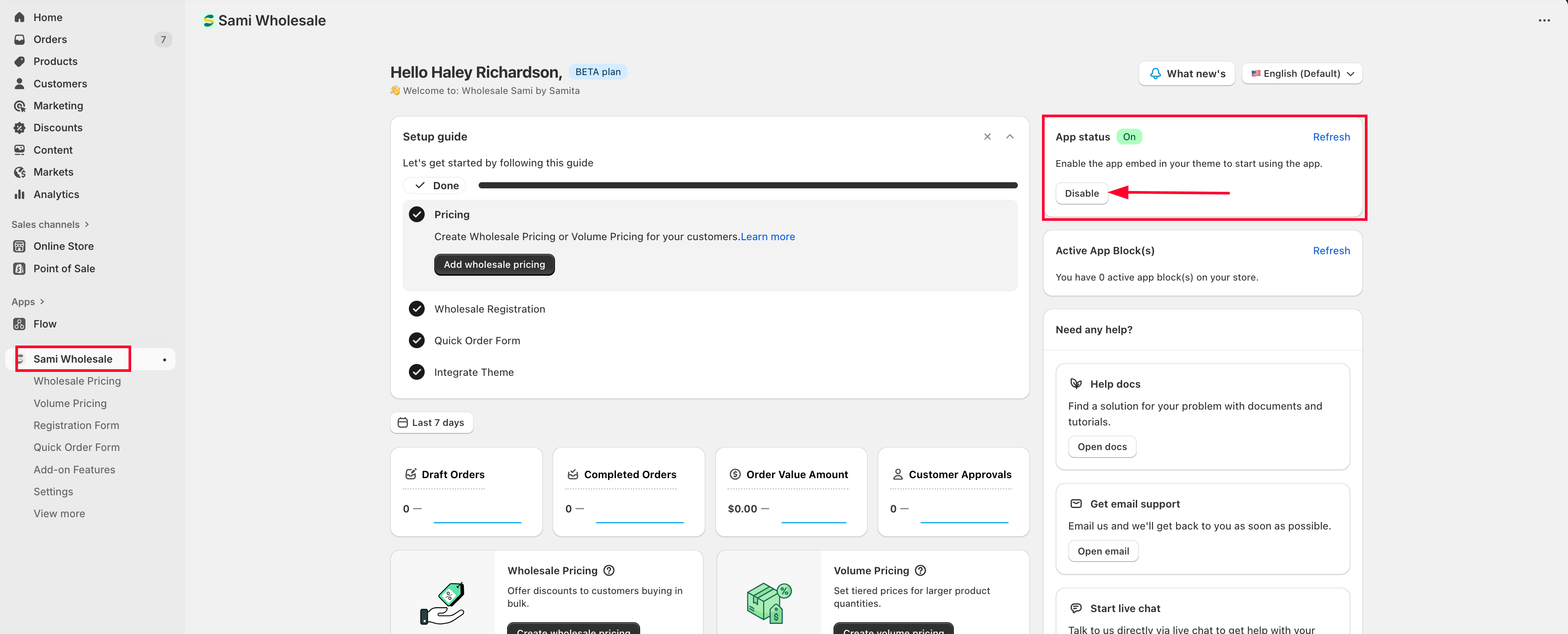Click the Volume Pricing help question icon
The image size is (1568, 634).
pyautogui.click(x=920, y=571)
